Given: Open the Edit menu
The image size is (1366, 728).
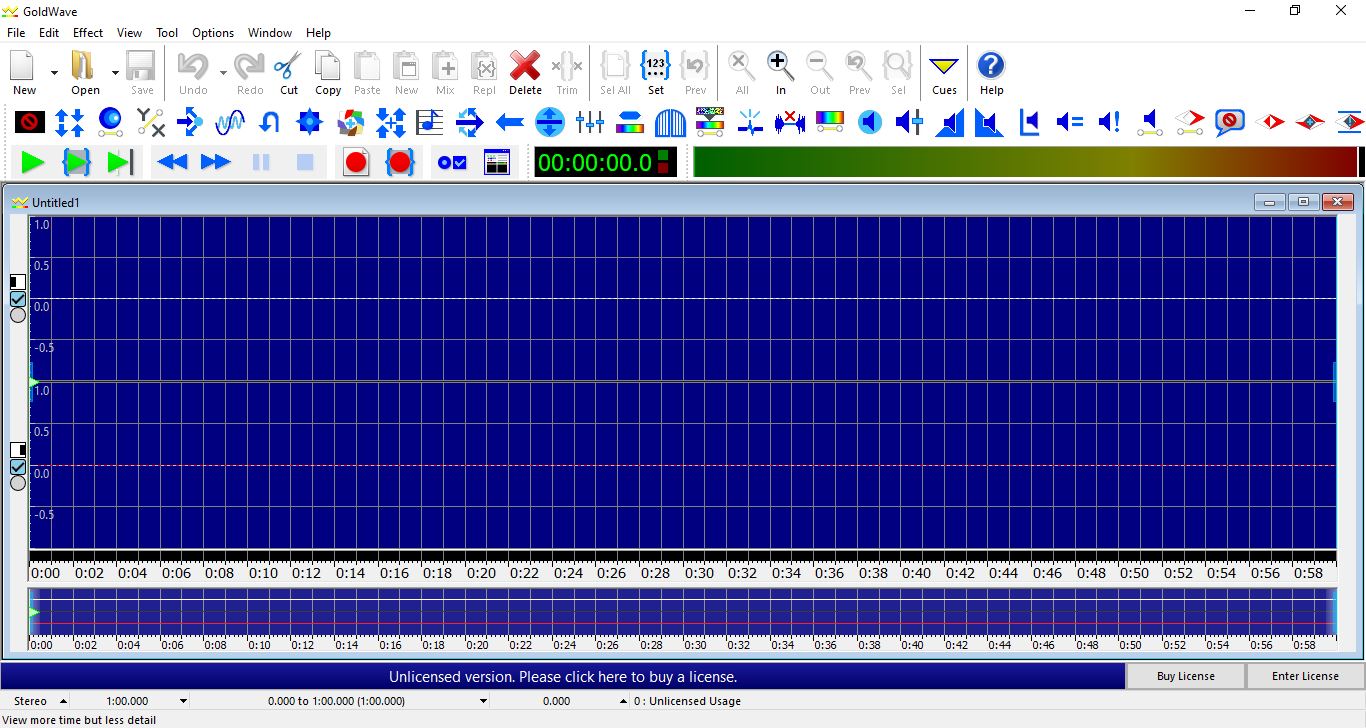Looking at the screenshot, I should click(x=49, y=33).
